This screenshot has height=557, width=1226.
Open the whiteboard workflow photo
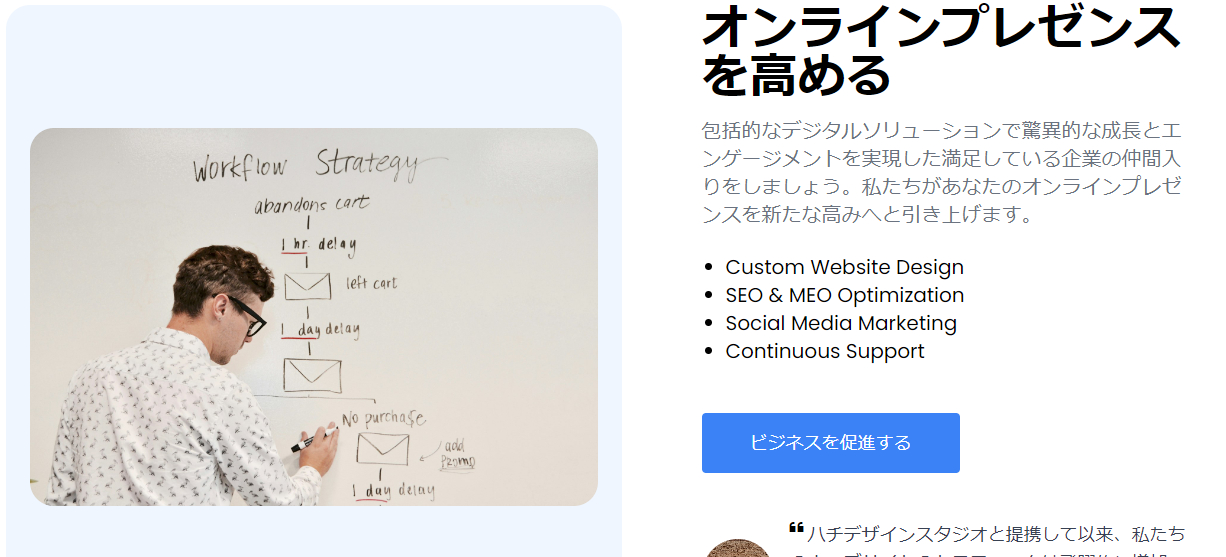pyautogui.click(x=314, y=317)
